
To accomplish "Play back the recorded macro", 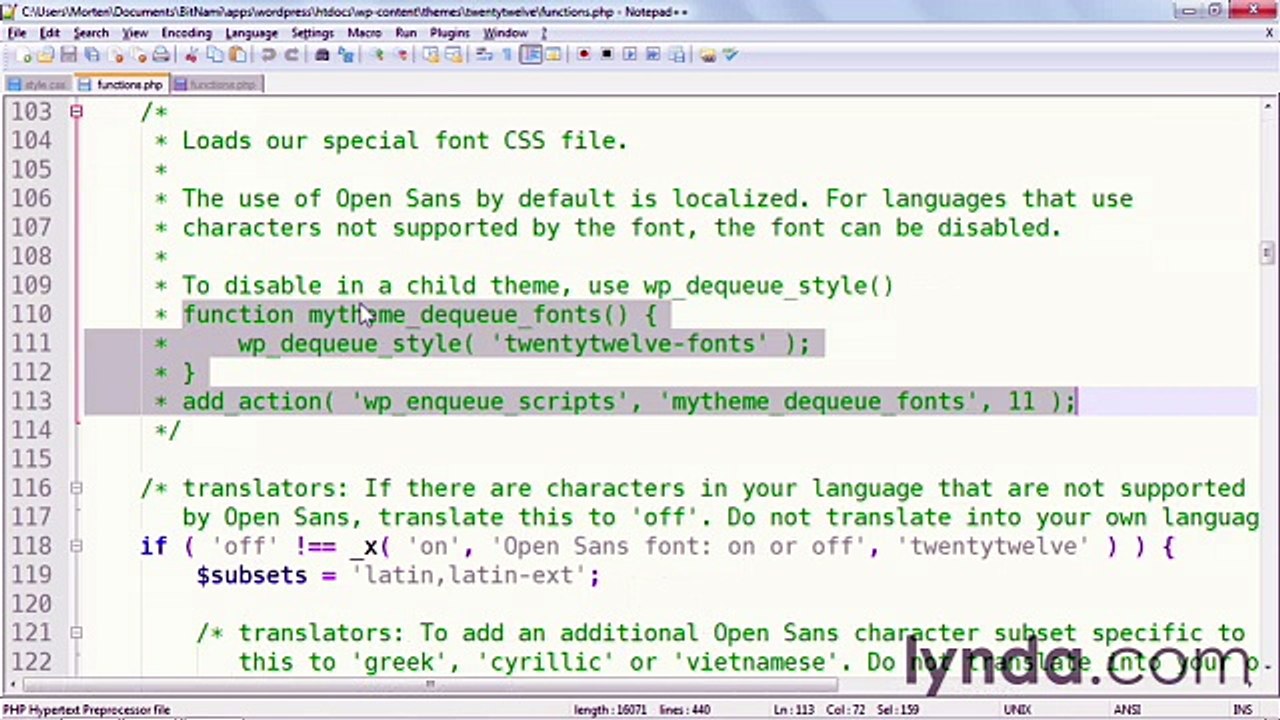I will tap(631, 55).
